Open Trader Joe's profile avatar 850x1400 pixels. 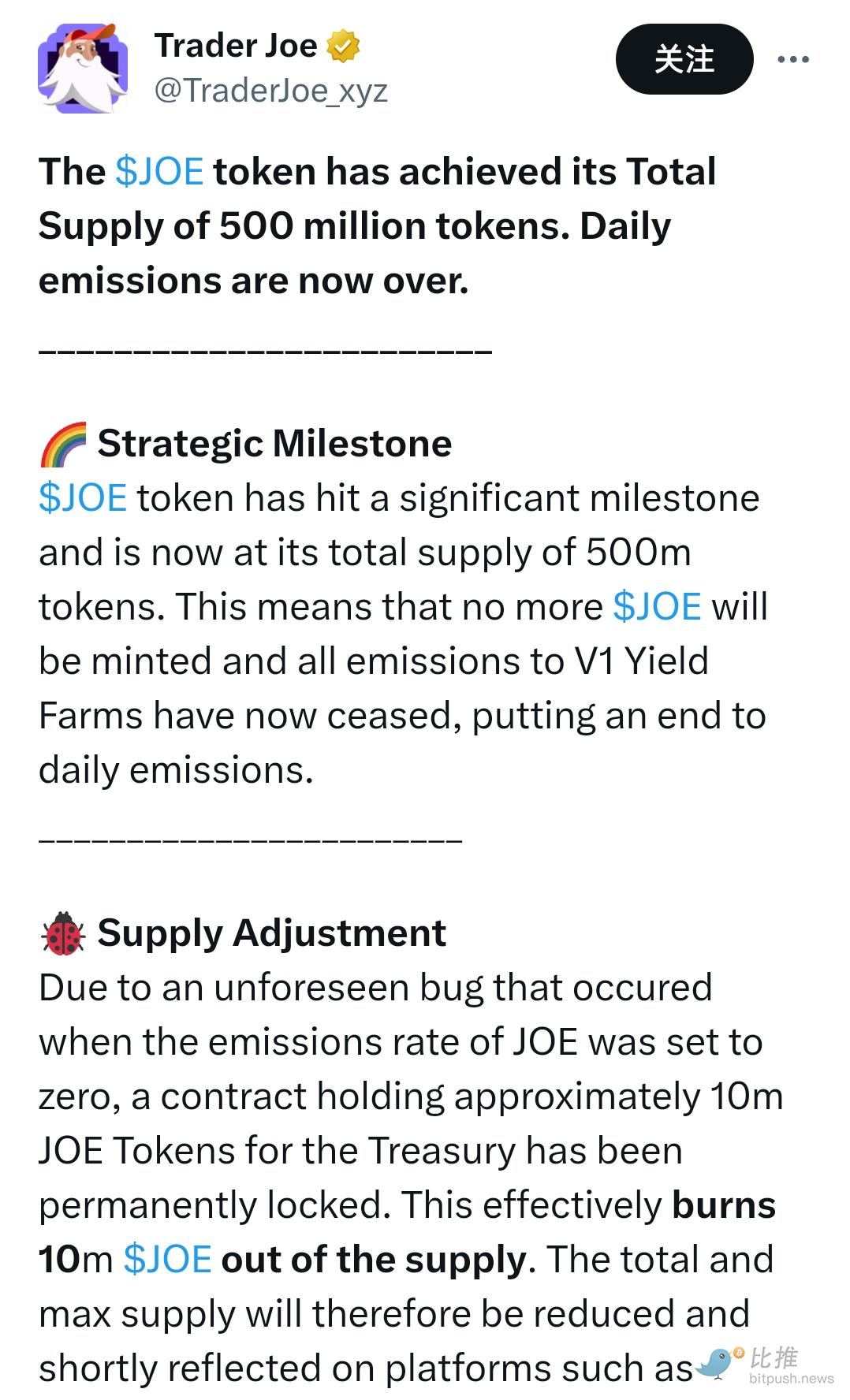click(83, 69)
